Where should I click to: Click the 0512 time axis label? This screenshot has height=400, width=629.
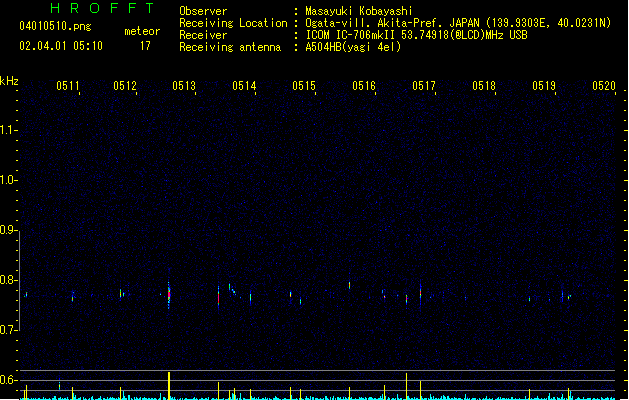[x=125, y=86]
